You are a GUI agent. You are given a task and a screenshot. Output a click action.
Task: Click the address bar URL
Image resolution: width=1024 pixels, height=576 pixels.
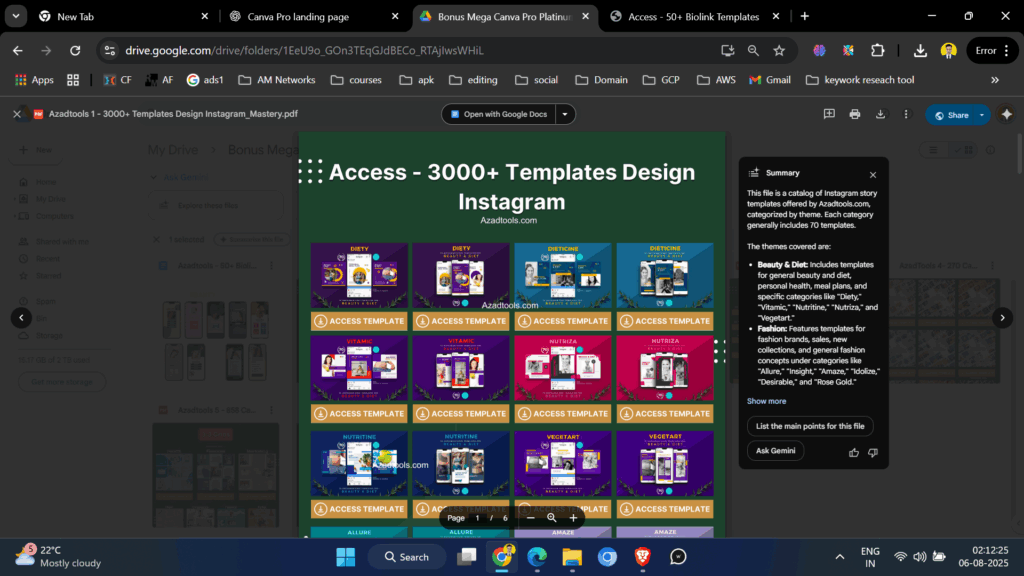(304, 50)
